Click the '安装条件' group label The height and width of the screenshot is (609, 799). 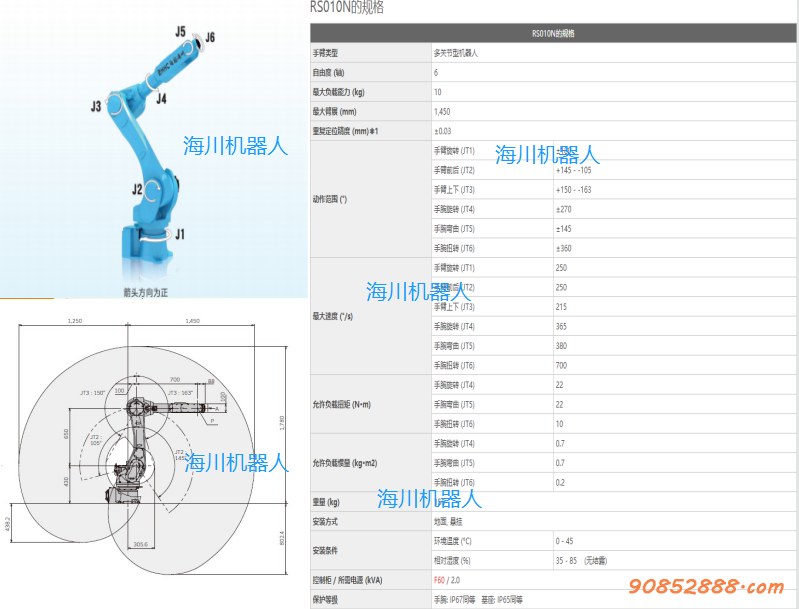pyautogui.click(x=325, y=551)
